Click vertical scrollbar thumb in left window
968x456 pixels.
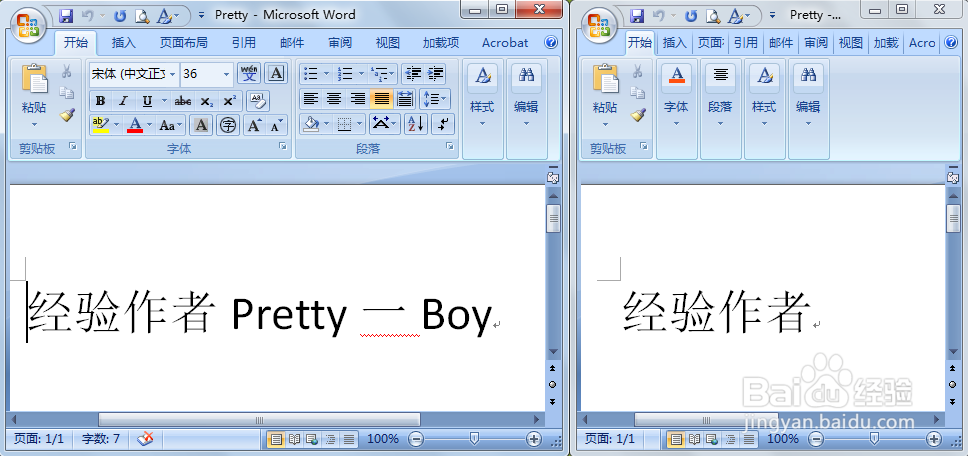(x=553, y=219)
